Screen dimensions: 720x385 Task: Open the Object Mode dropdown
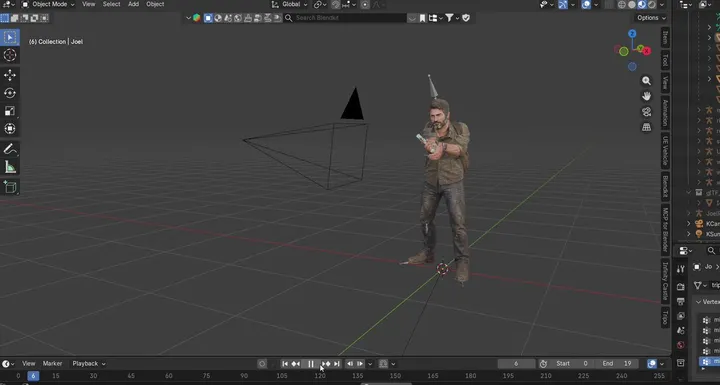(x=48, y=4)
